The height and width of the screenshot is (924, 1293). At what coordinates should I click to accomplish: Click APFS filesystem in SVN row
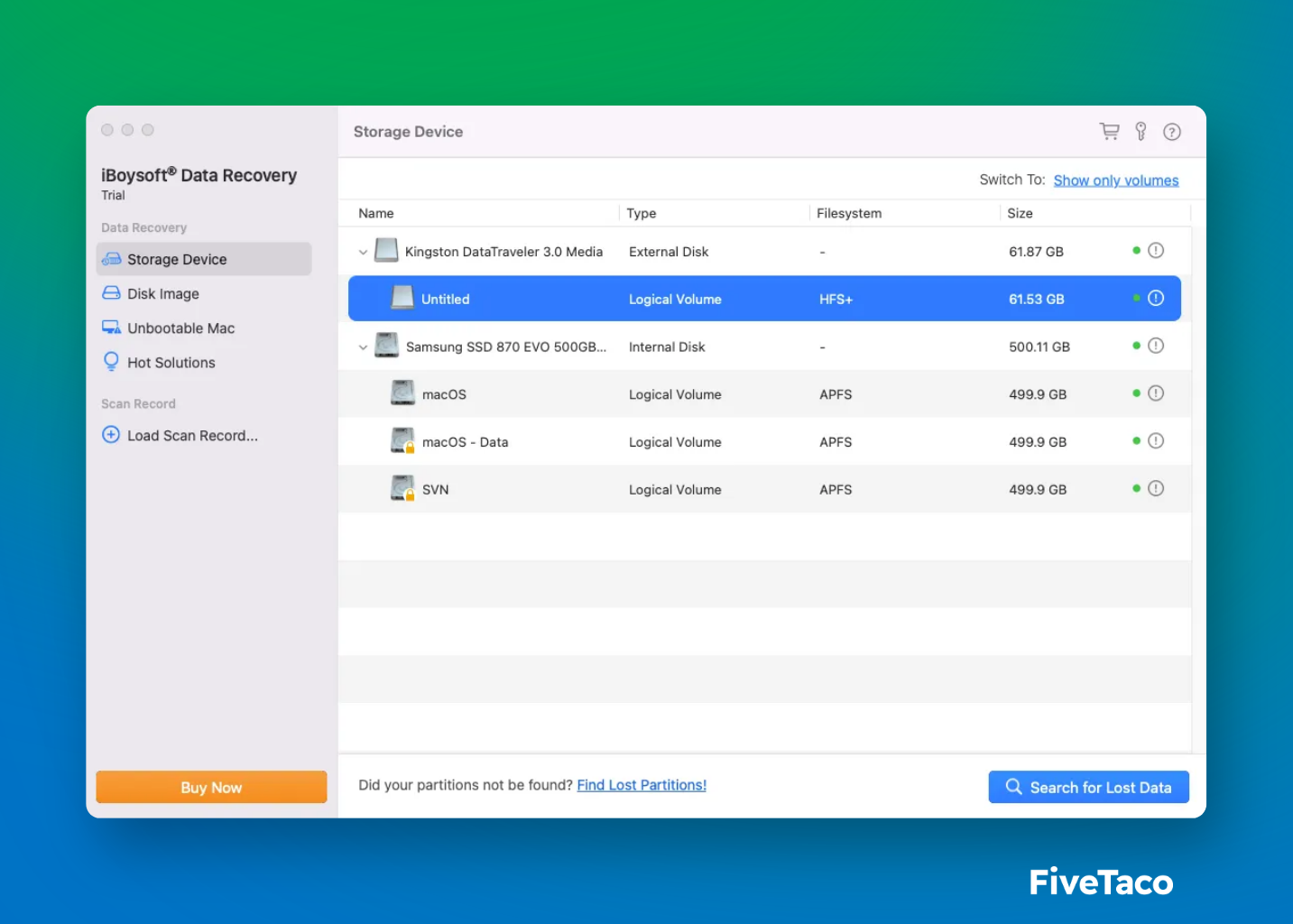(x=836, y=490)
